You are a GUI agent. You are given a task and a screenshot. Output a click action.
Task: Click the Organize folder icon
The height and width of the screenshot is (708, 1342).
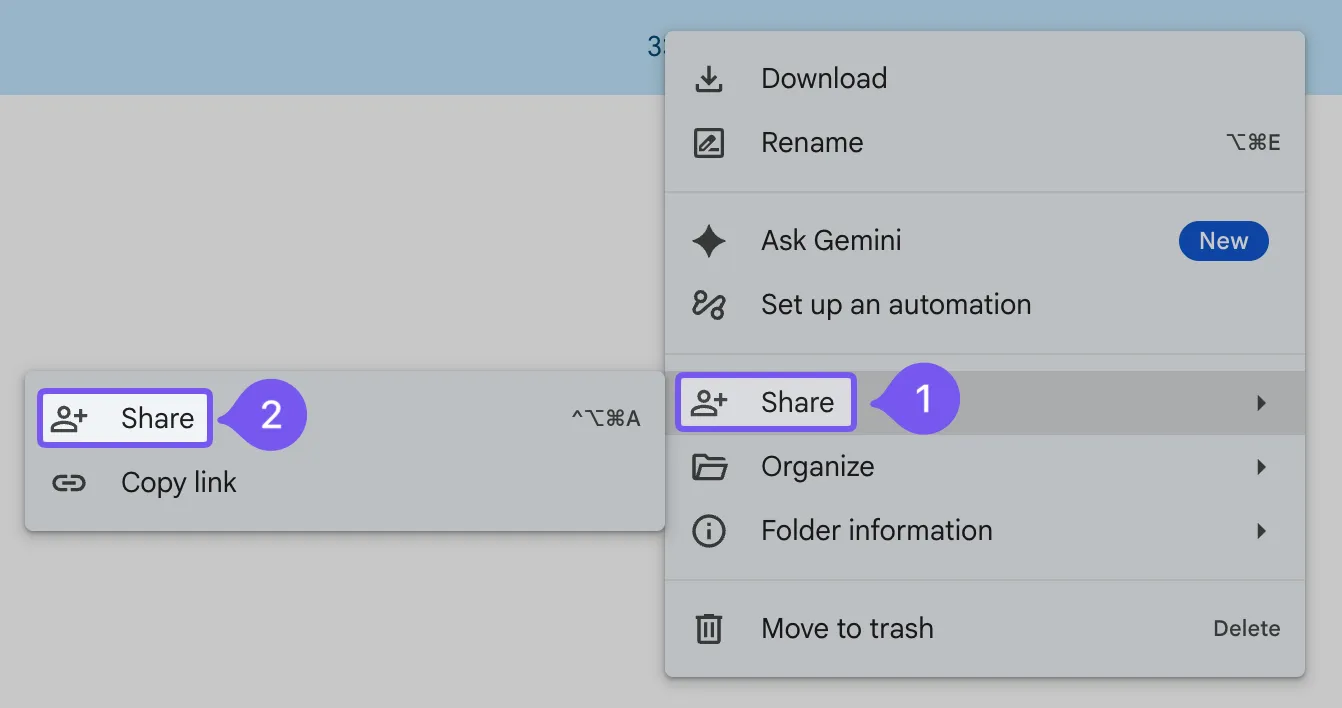(709, 467)
